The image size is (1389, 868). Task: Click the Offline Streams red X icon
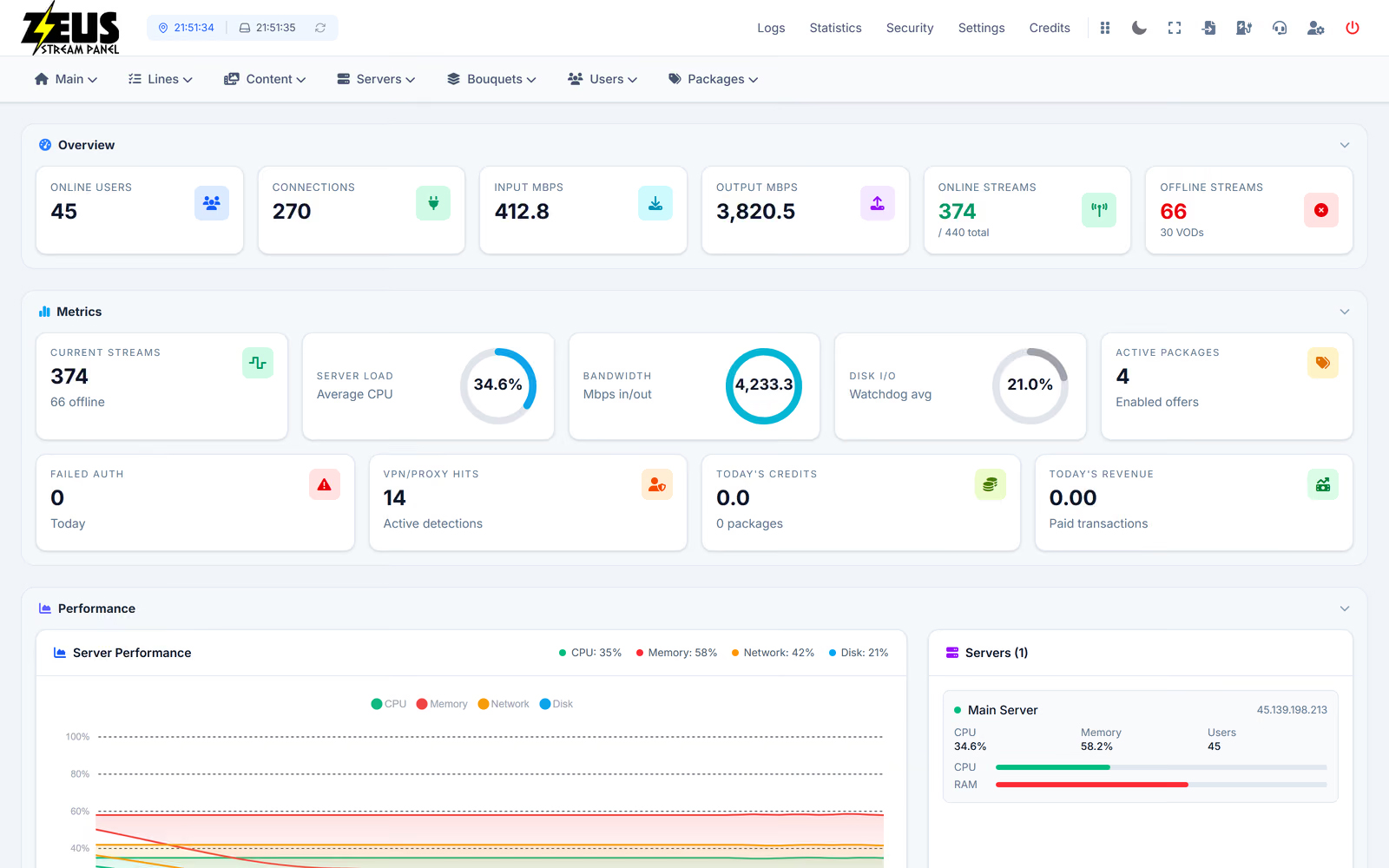click(1321, 210)
